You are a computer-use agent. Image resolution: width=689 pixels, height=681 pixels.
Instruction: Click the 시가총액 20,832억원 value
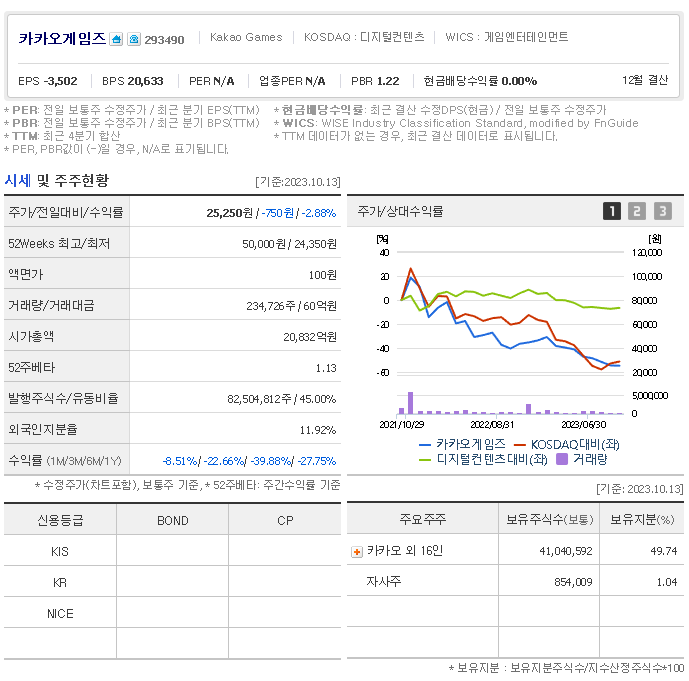310,337
